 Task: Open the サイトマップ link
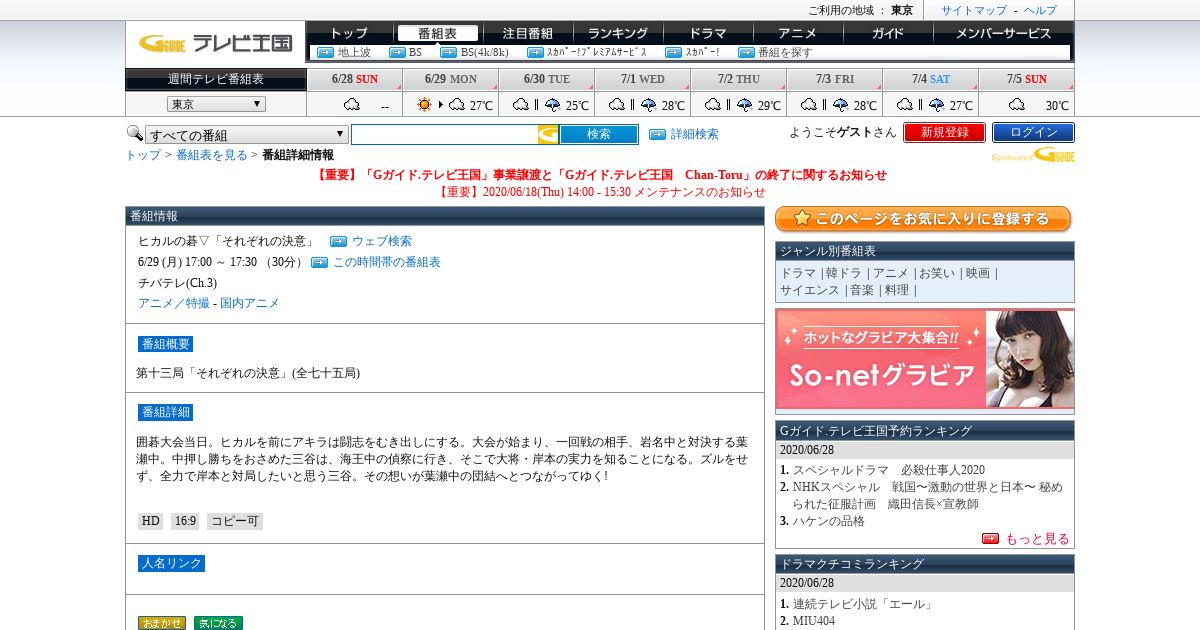(x=974, y=10)
